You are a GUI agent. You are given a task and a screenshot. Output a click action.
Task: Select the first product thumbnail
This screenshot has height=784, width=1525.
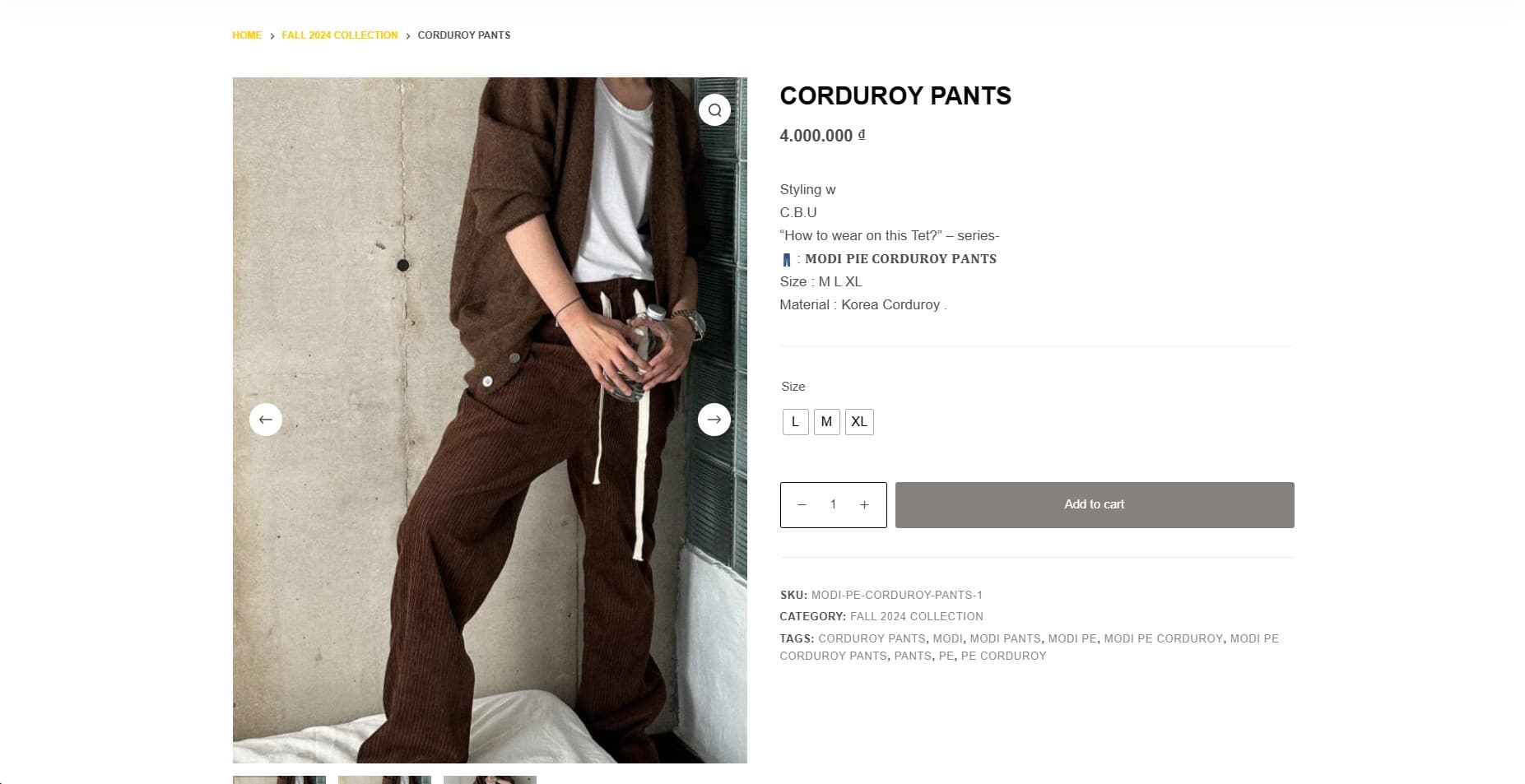click(x=278, y=780)
